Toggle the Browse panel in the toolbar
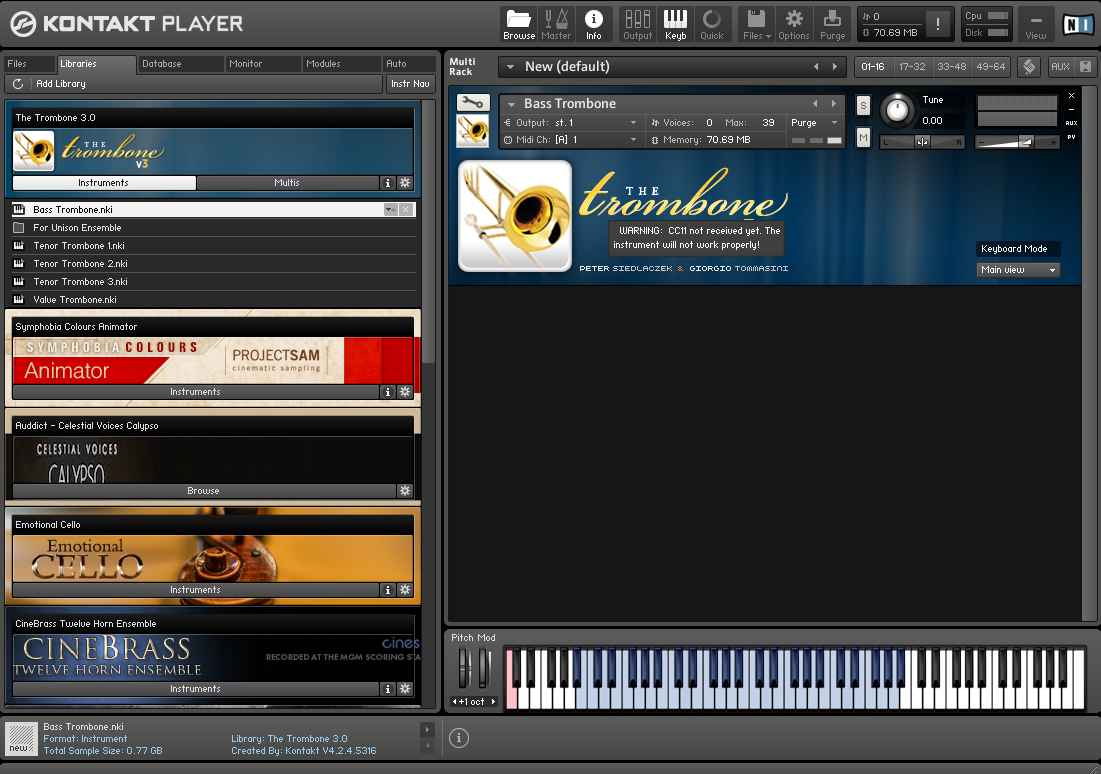1101x774 pixels. point(519,25)
